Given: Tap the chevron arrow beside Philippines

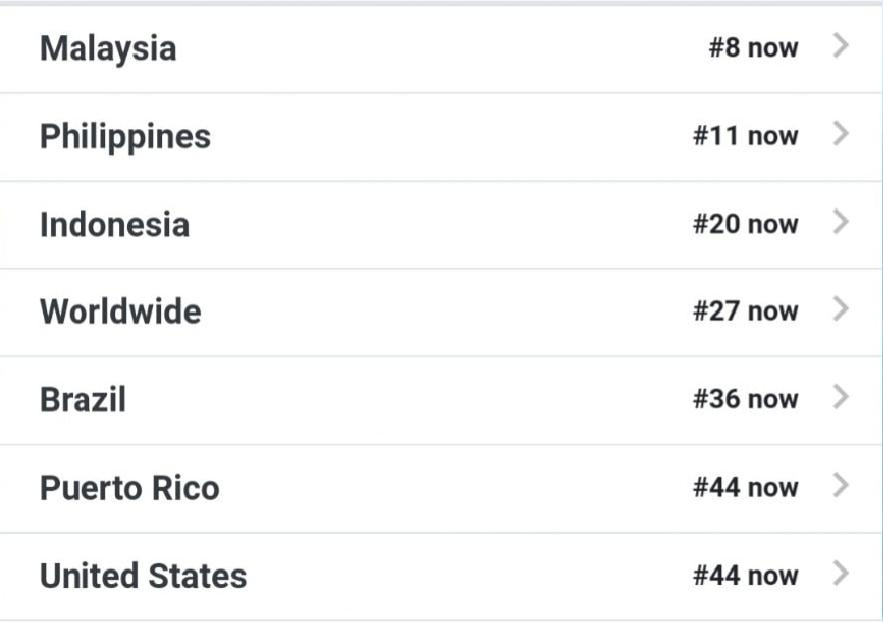Looking at the screenshot, I should point(841,134).
